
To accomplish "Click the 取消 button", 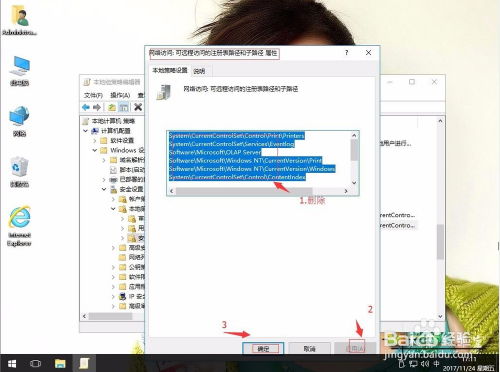I will tap(309, 348).
